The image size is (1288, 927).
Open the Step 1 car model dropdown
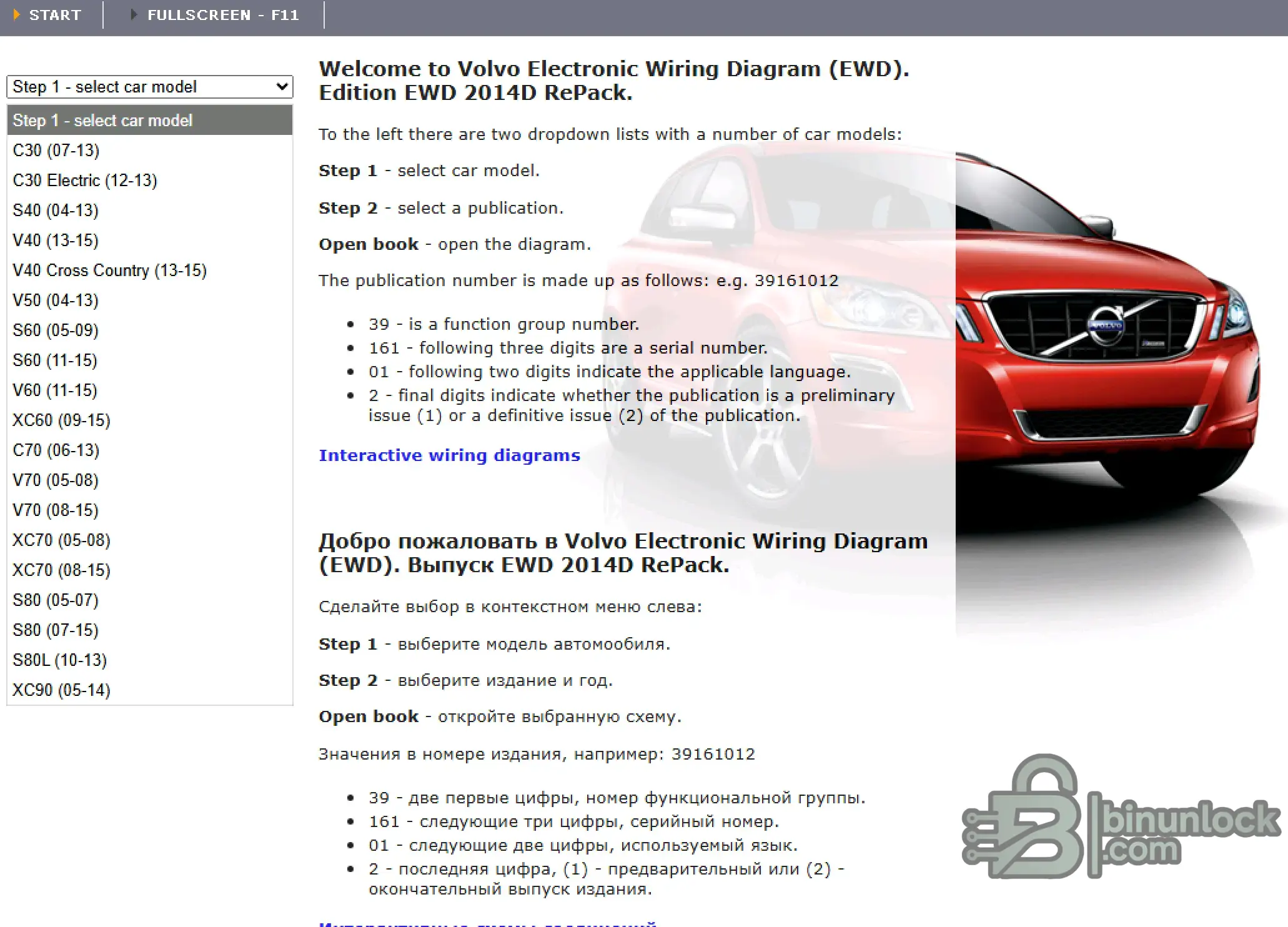(150, 87)
